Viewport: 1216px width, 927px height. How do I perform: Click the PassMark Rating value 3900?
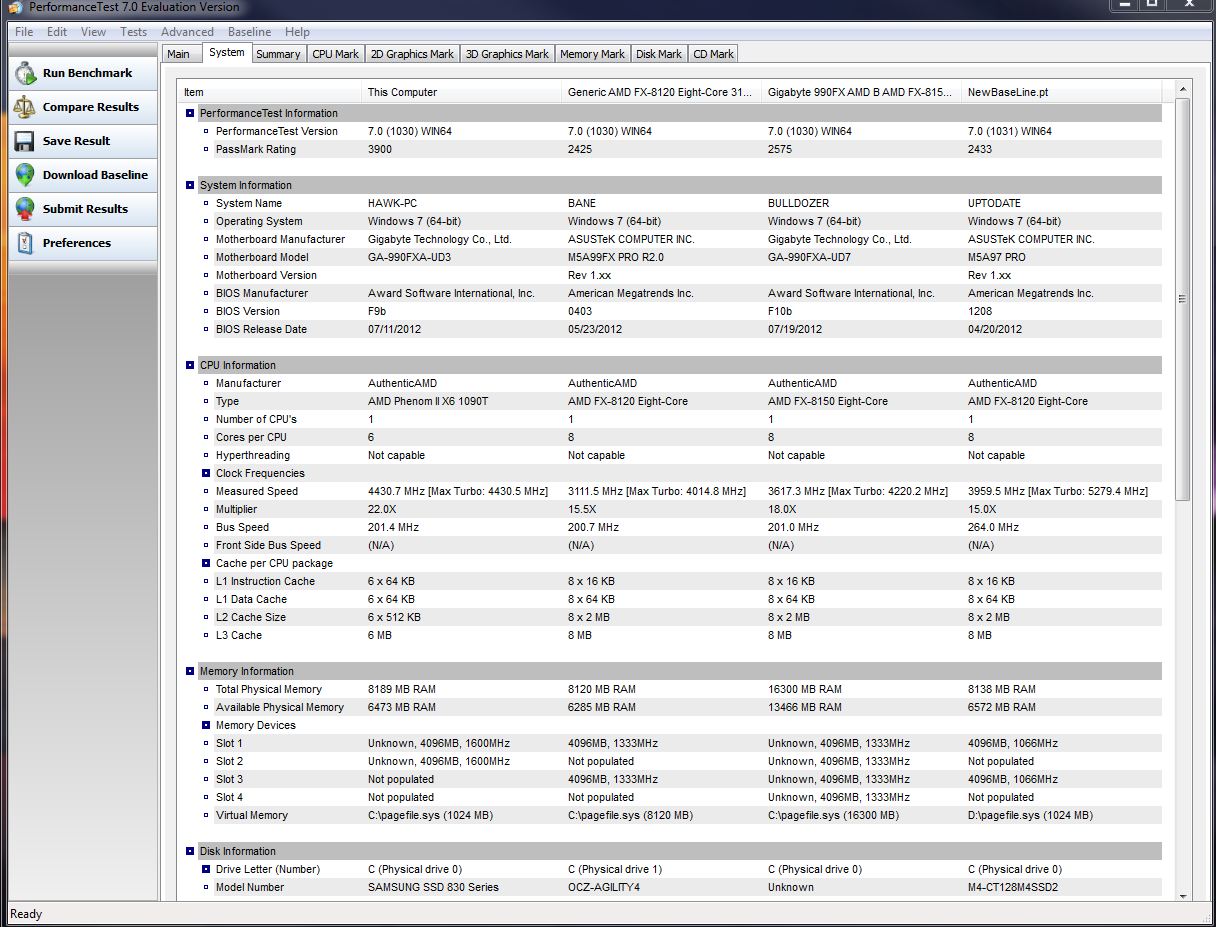click(380, 149)
